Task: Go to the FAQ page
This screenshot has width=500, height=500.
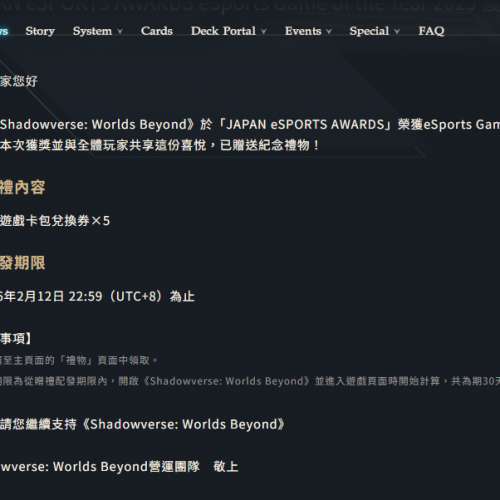Action: [431, 31]
